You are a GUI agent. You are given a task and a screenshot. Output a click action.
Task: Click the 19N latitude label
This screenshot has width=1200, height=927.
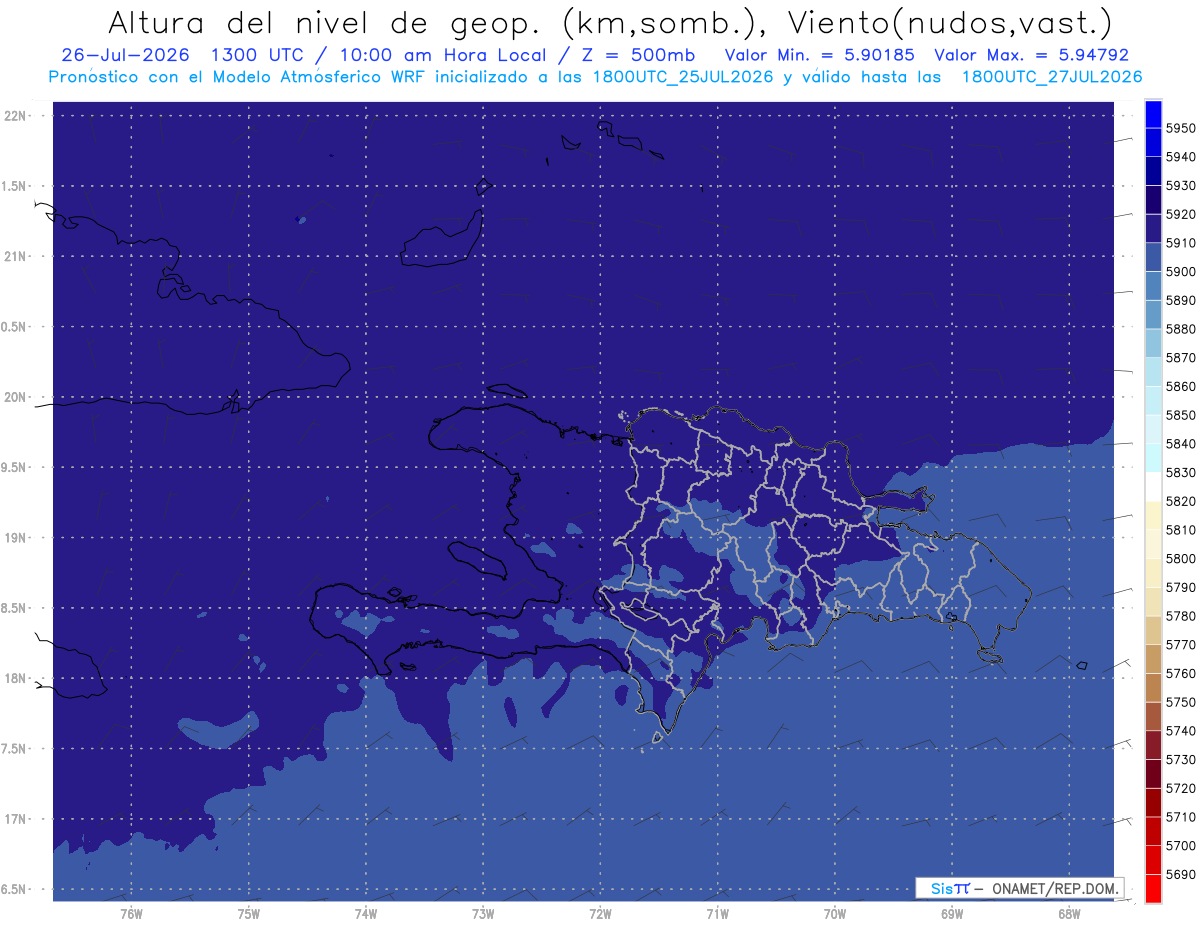(15, 538)
